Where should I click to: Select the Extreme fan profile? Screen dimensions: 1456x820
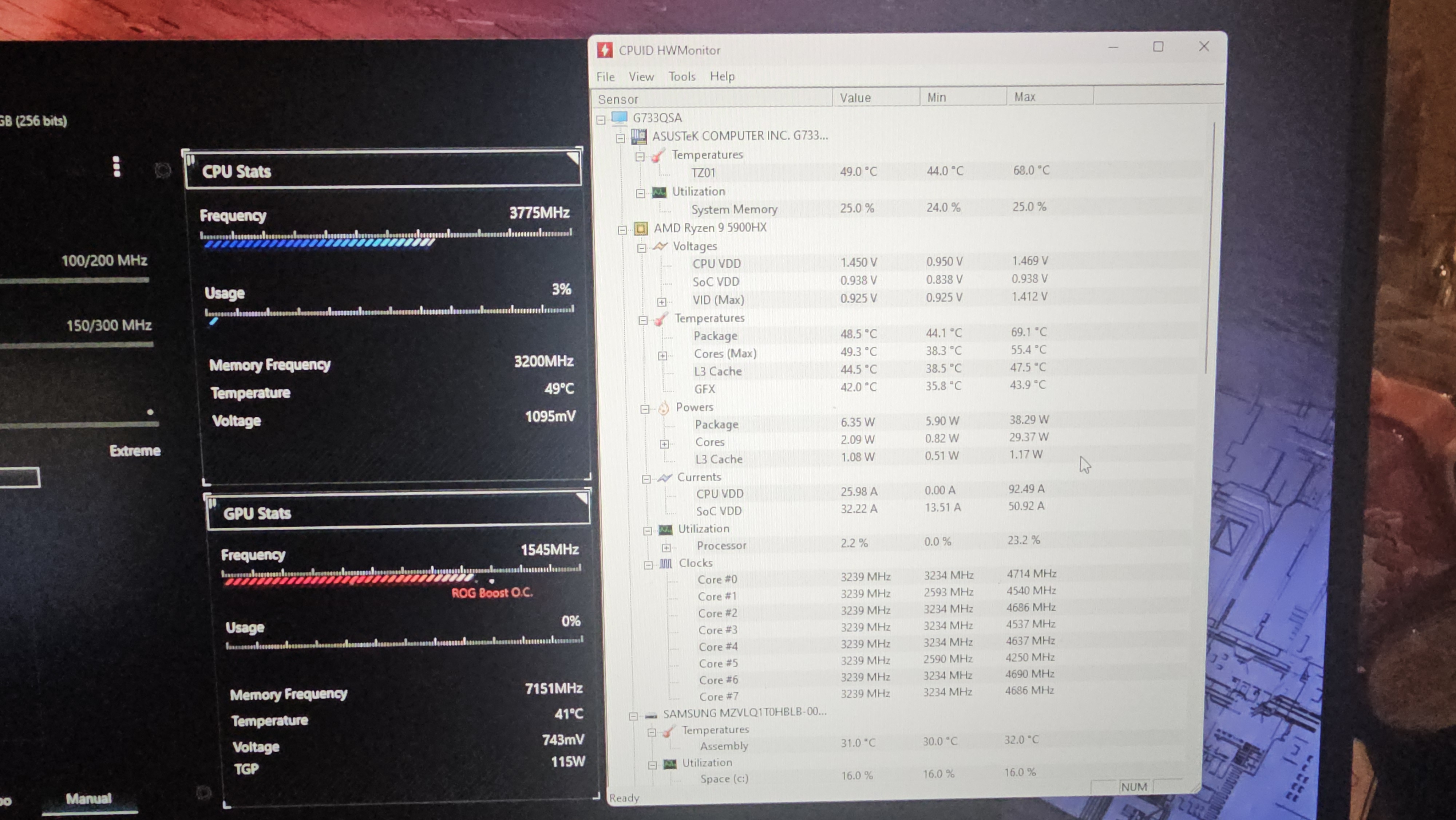[x=135, y=451]
